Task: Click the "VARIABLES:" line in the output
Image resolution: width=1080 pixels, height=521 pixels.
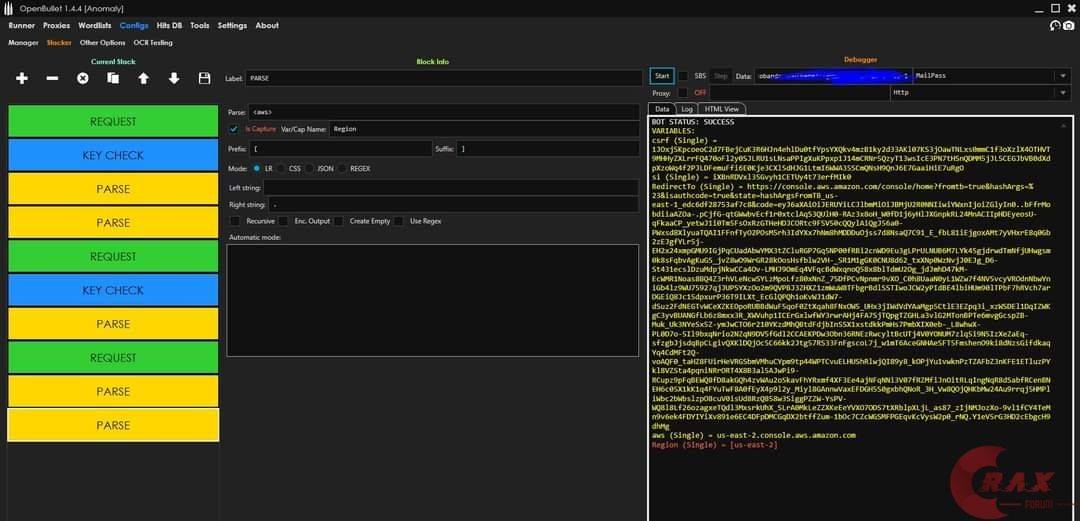Action: [x=674, y=131]
